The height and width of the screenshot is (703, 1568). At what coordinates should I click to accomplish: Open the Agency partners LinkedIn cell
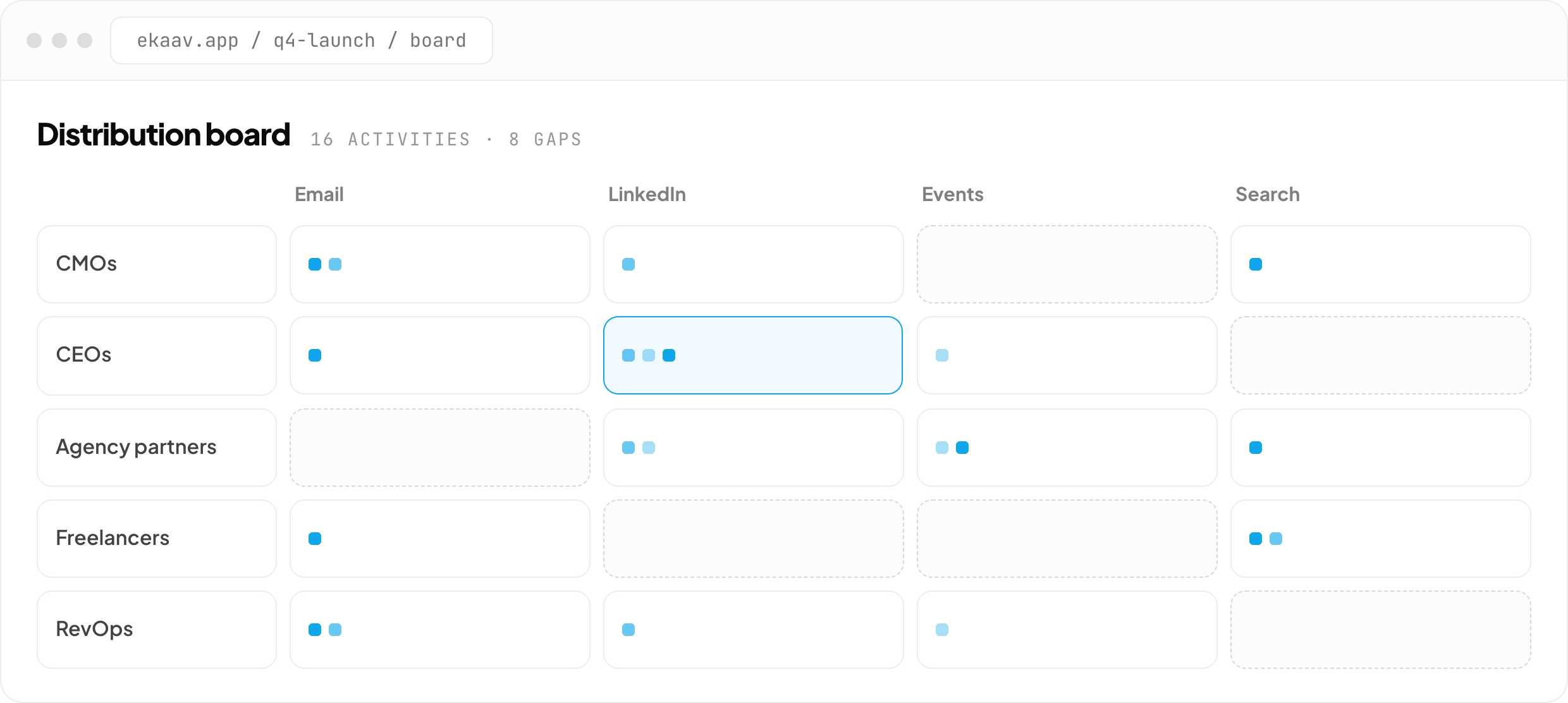(754, 448)
